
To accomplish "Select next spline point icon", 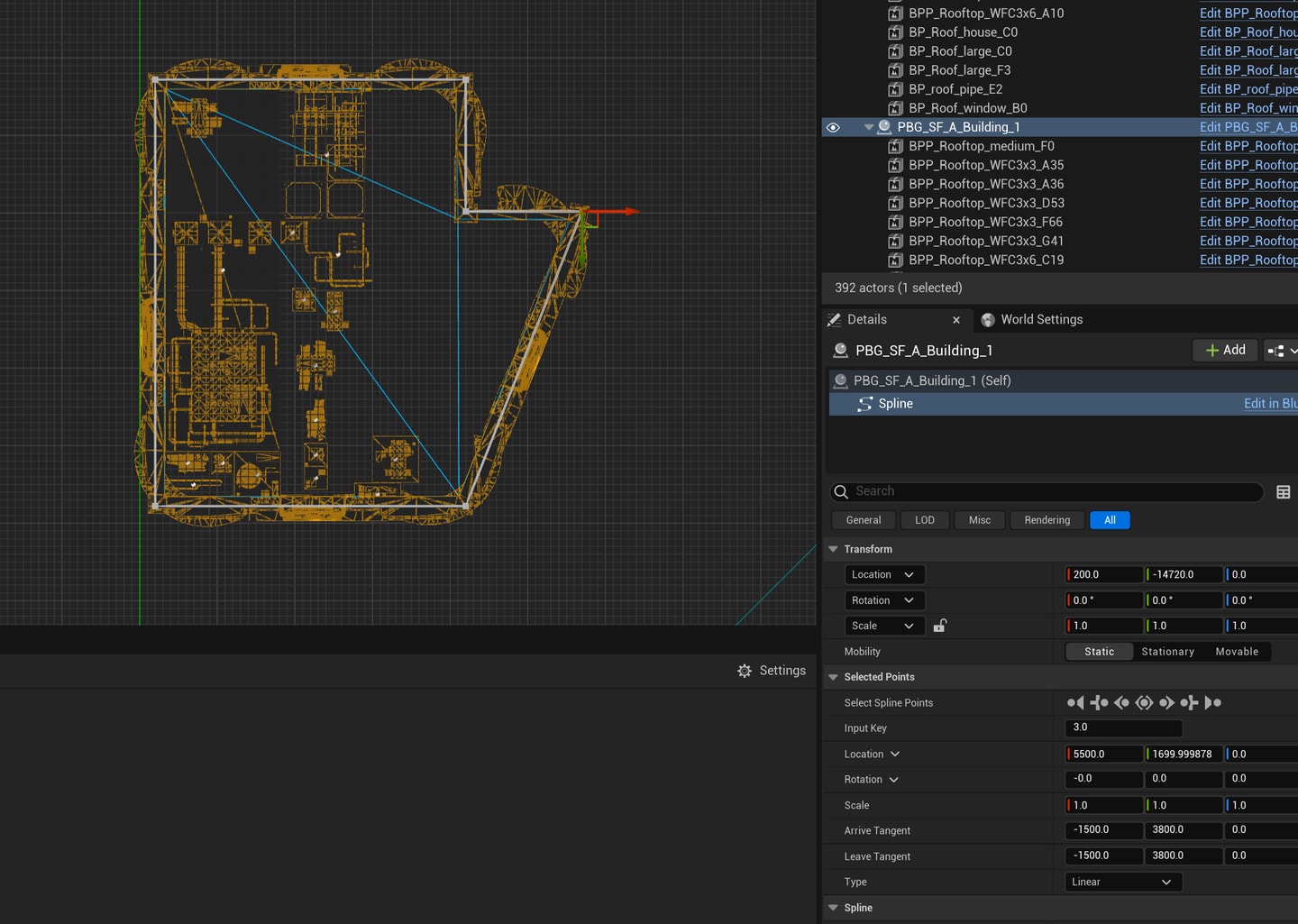I will point(1166,702).
